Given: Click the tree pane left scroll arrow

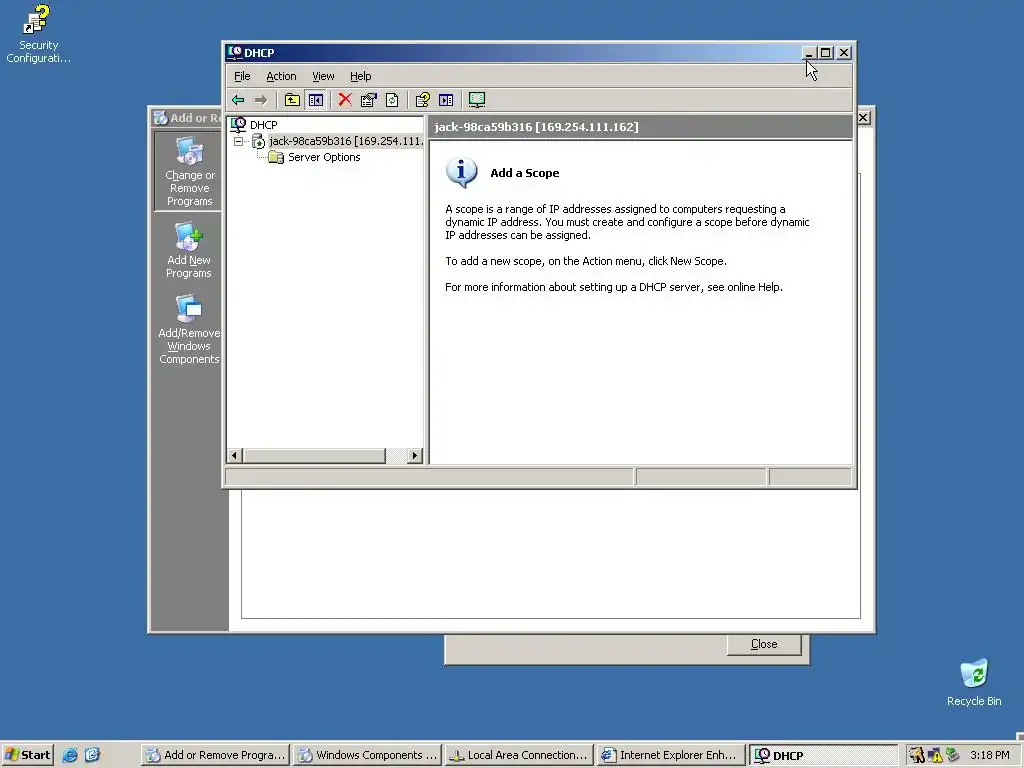Looking at the screenshot, I should click(x=235, y=456).
